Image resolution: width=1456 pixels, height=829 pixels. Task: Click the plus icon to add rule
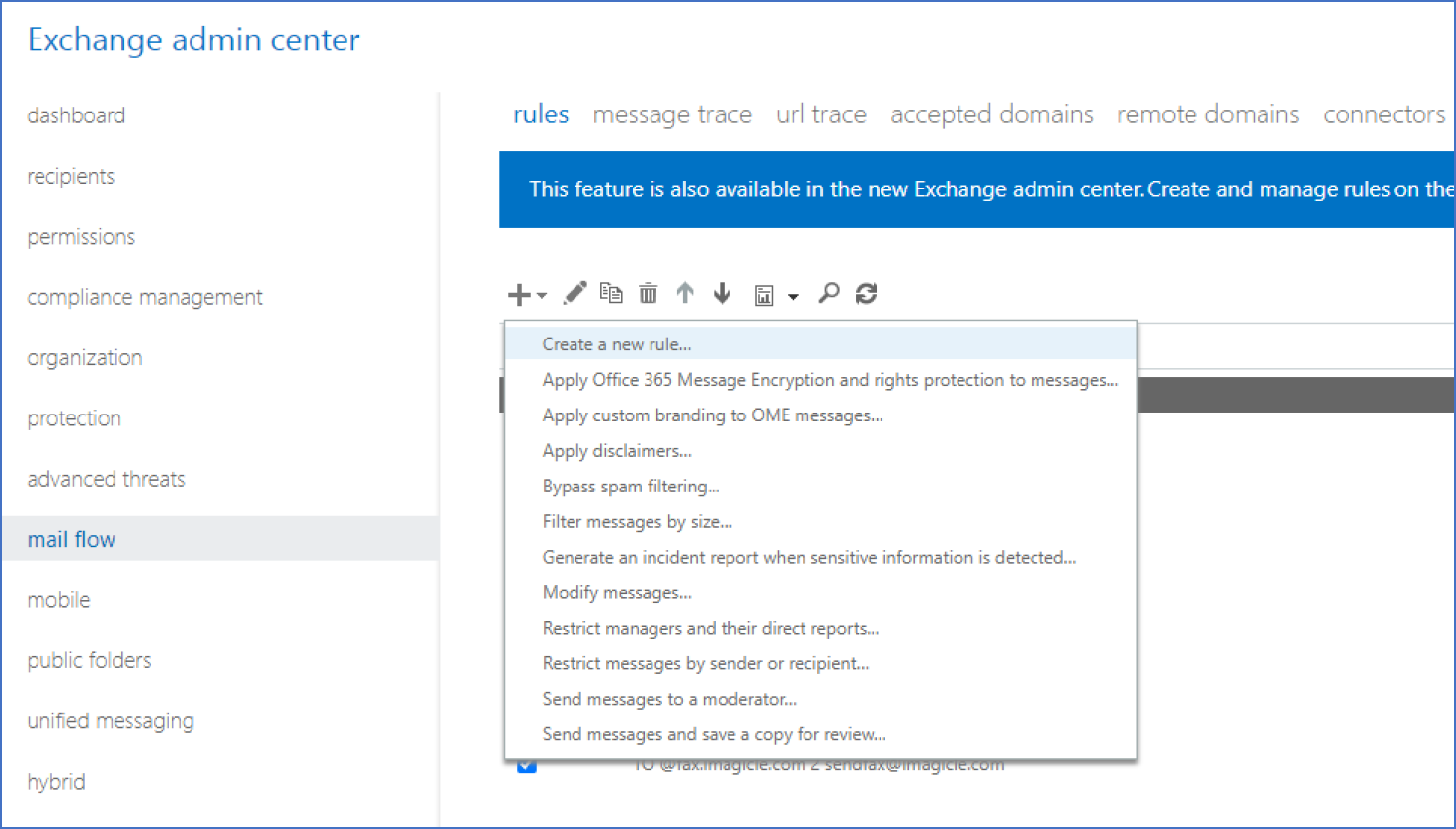click(x=519, y=294)
